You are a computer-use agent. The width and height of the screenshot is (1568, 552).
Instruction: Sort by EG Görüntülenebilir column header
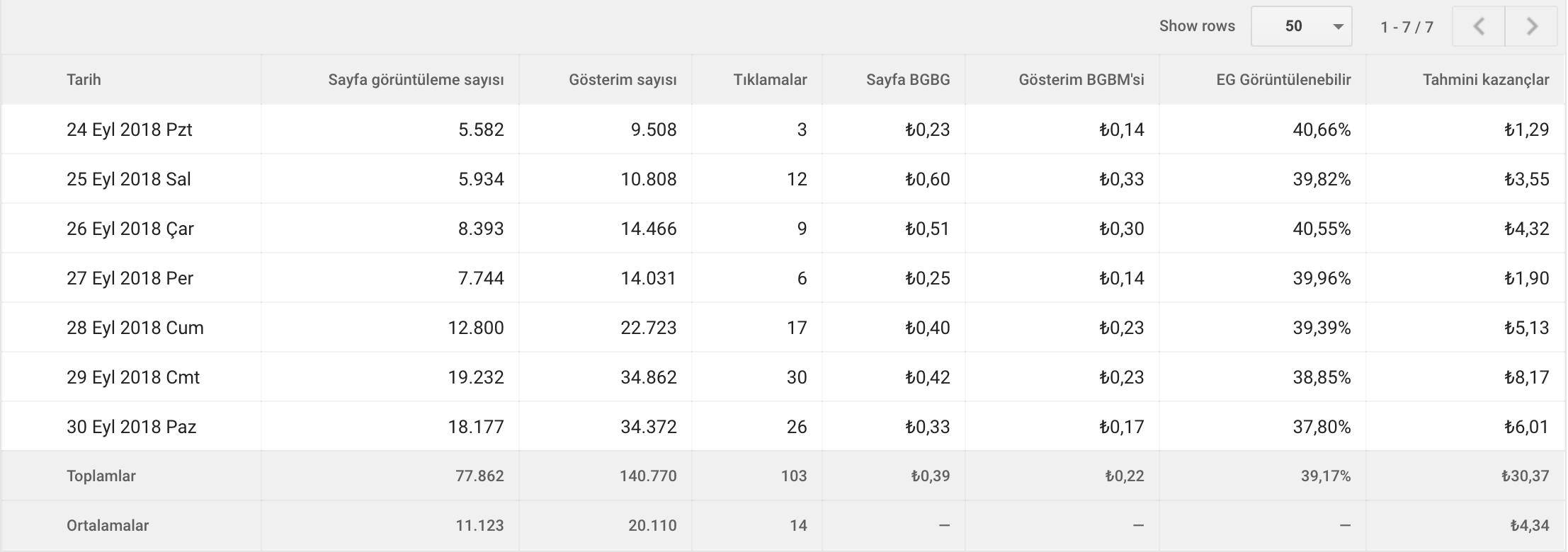click(1283, 80)
